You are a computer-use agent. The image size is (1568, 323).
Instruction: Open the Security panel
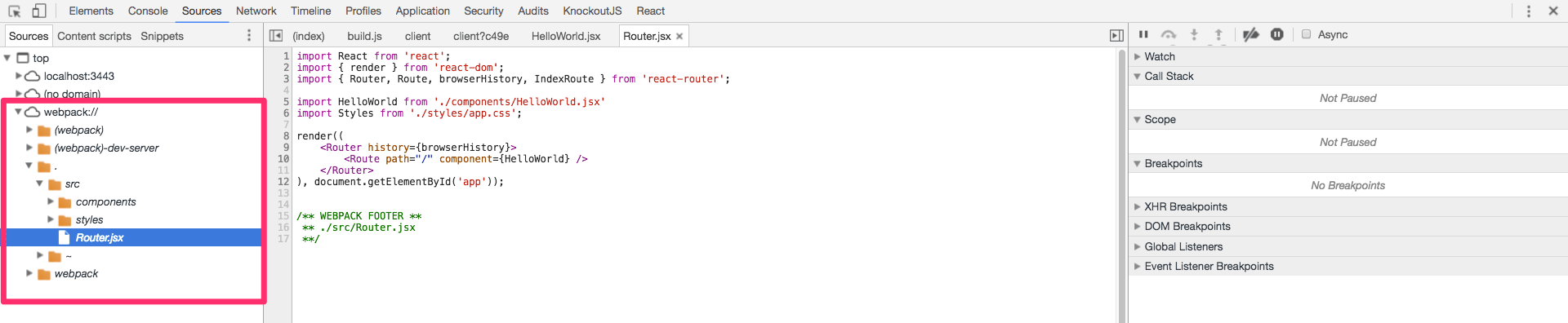pos(483,11)
